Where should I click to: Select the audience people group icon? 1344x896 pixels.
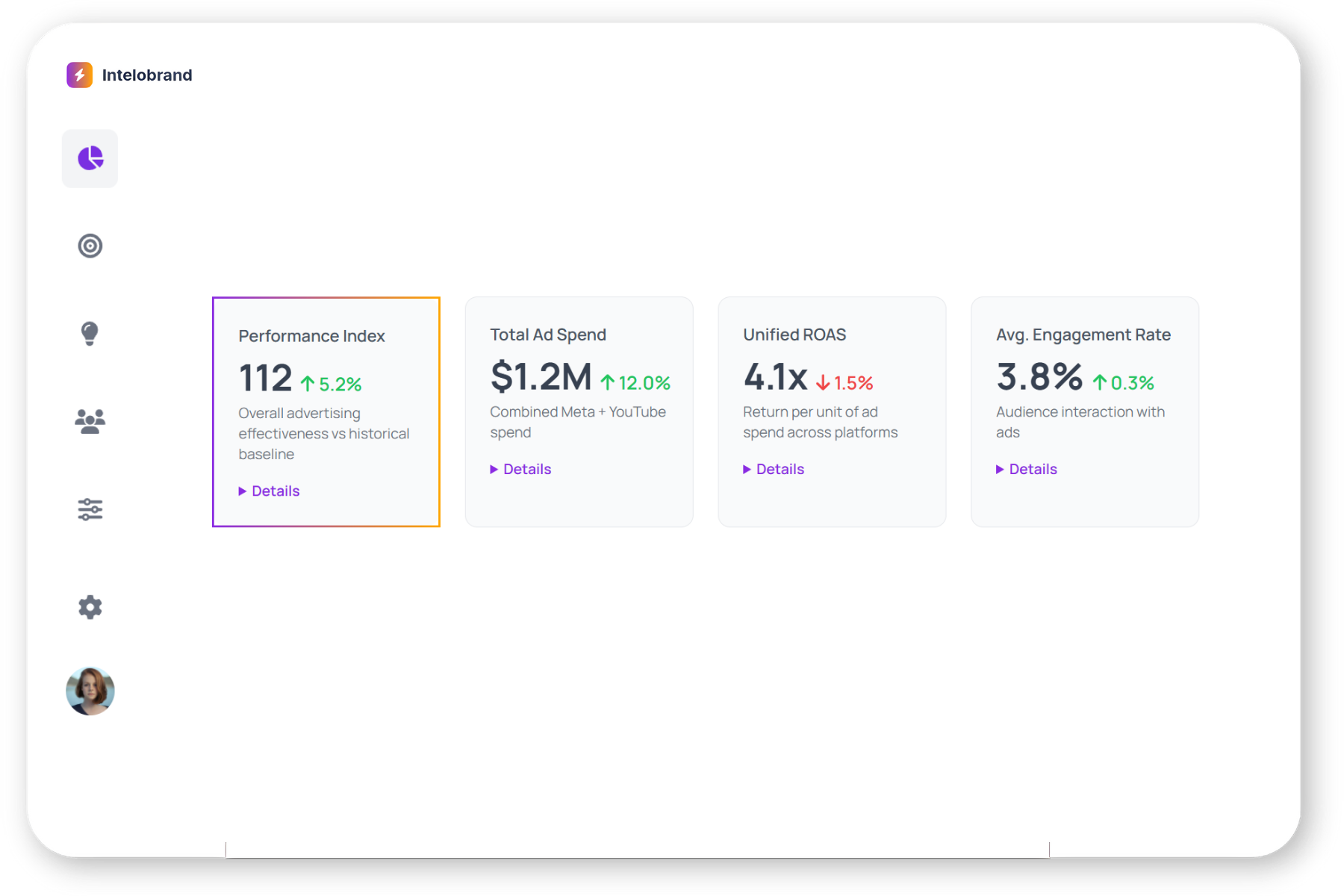90,421
